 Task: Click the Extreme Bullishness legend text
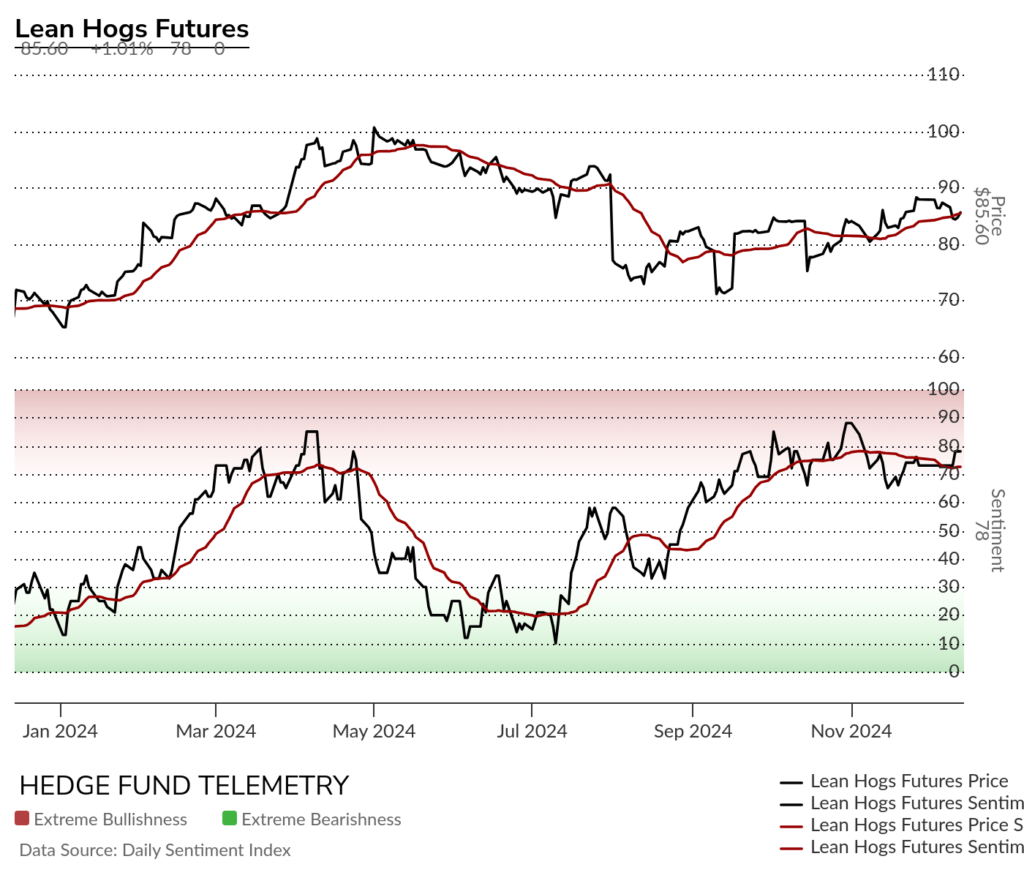110,819
